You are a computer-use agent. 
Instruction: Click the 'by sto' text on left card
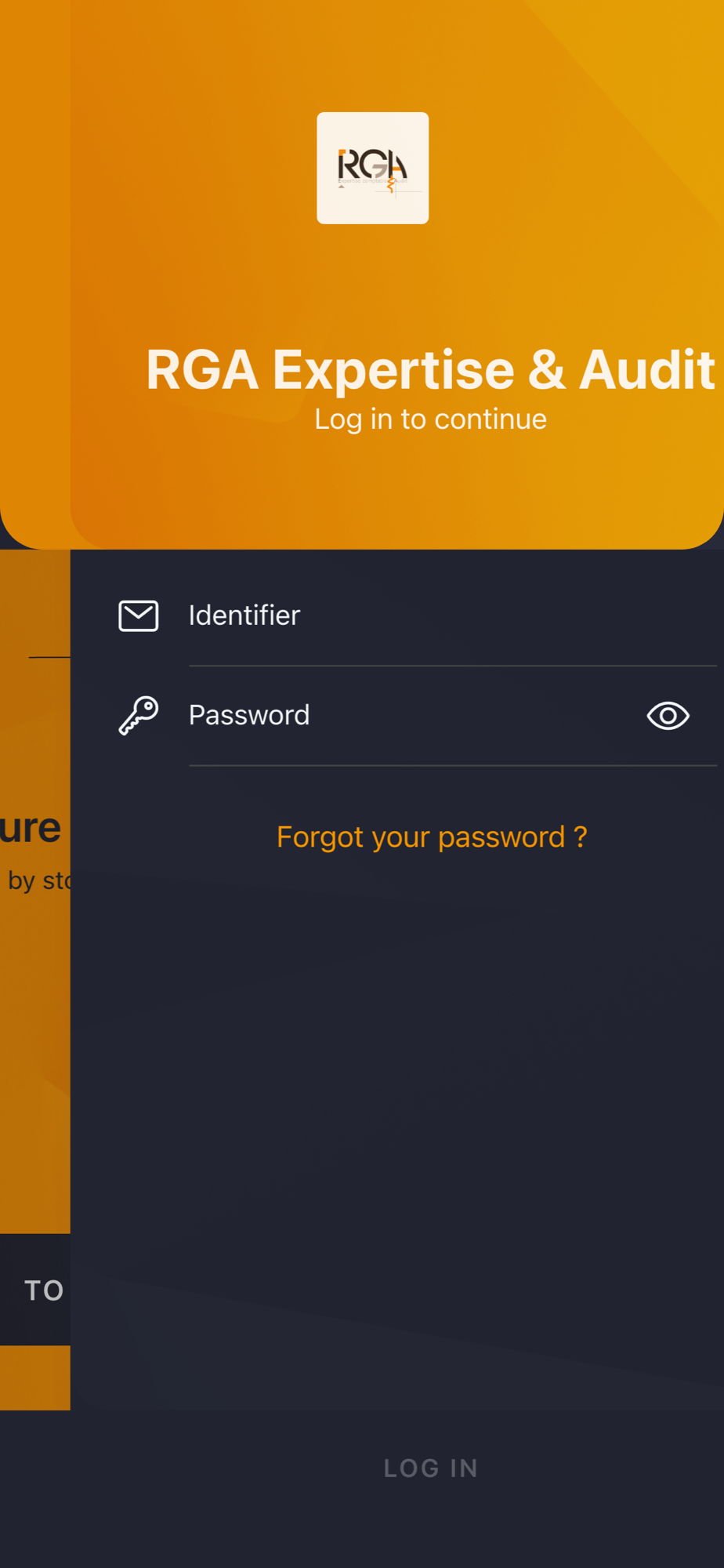[x=39, y=880]
